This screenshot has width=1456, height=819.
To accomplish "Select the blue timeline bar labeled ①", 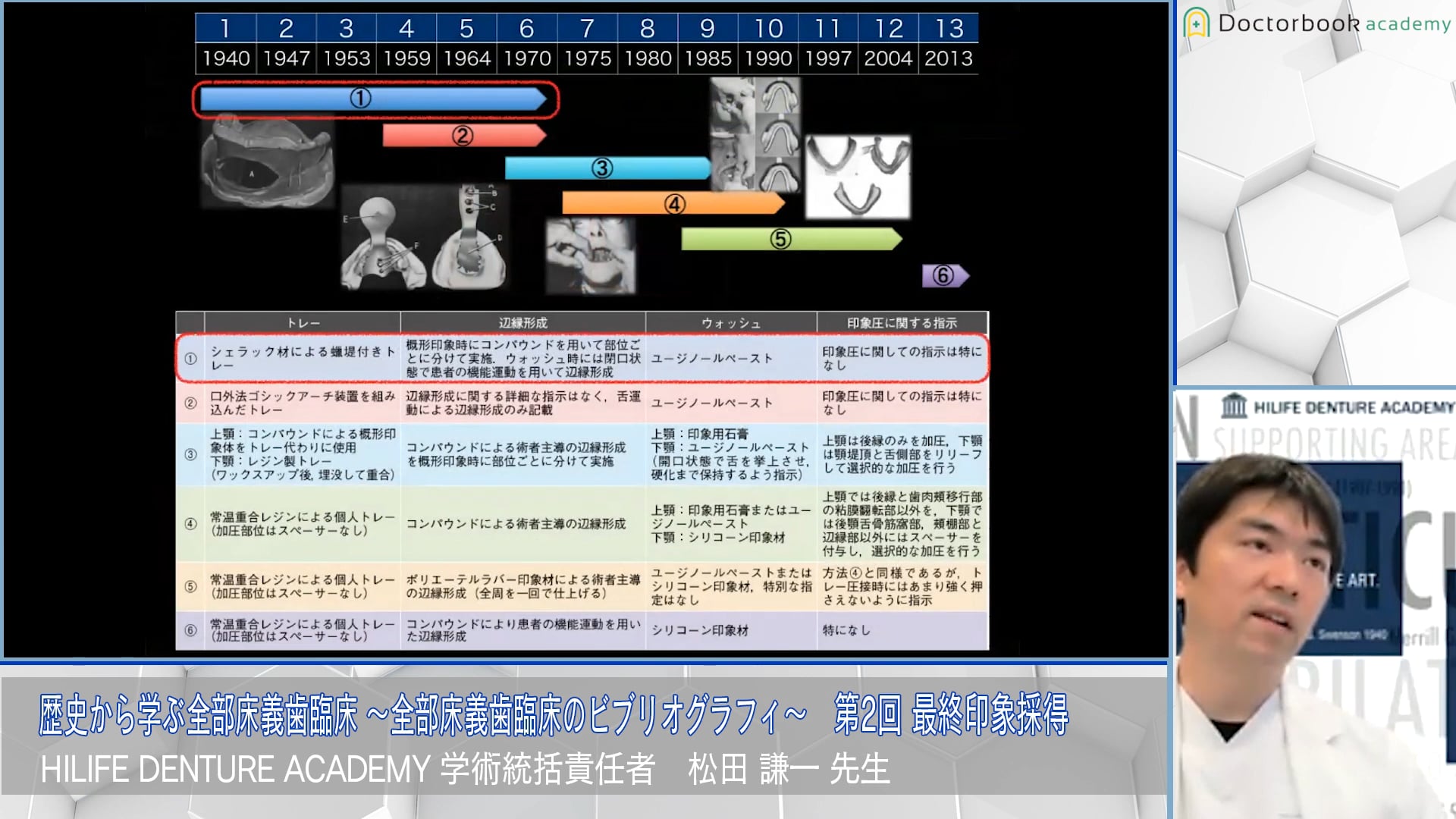I will click(372, 99).
